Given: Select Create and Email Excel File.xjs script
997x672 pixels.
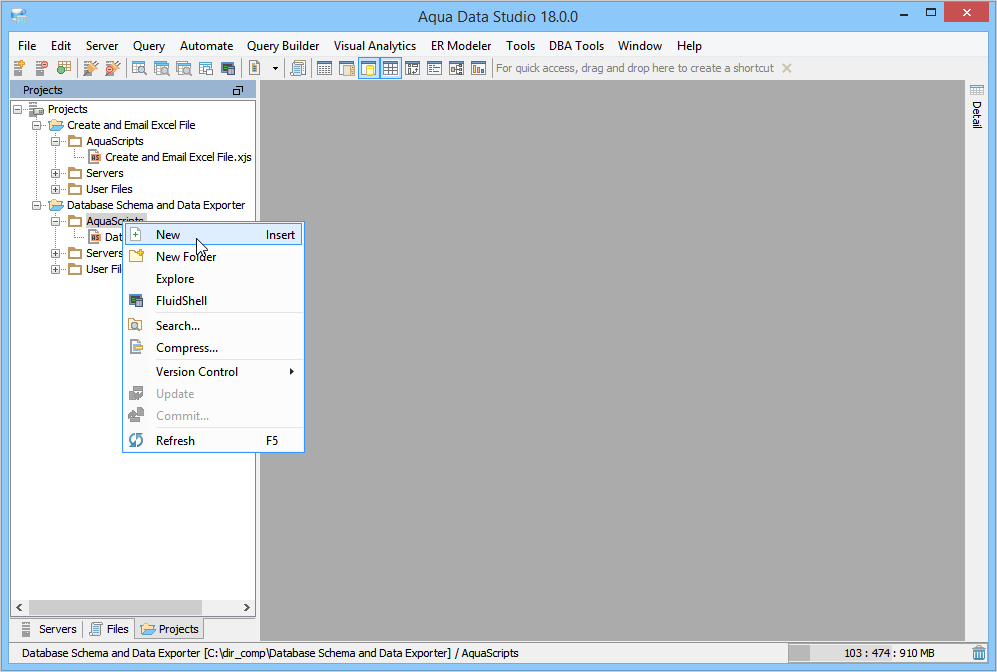Looking at the screenshot, I should 178,157.
